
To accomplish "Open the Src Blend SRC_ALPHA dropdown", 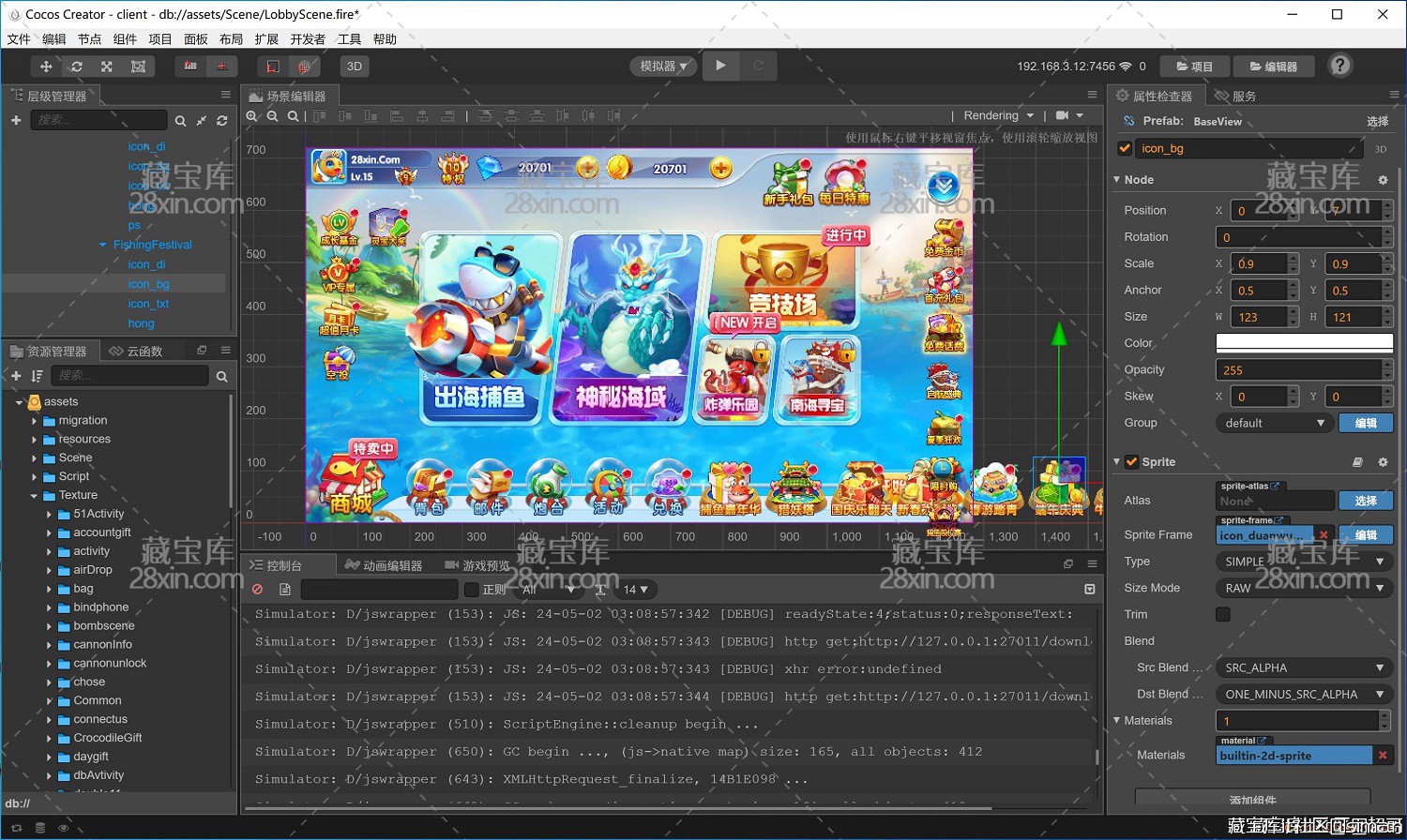I will tap(1304, 667).
